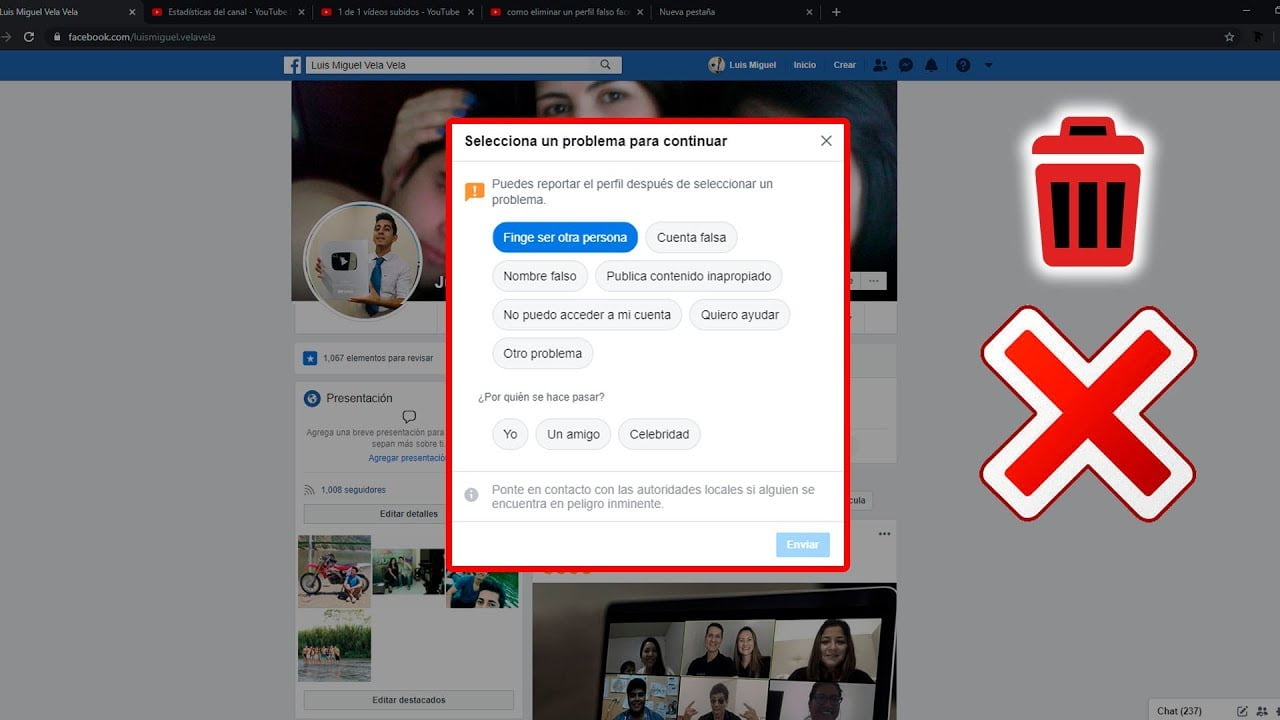Open the river group featured photo
This screenshot has height=720, width=1280.
point(334,646)
